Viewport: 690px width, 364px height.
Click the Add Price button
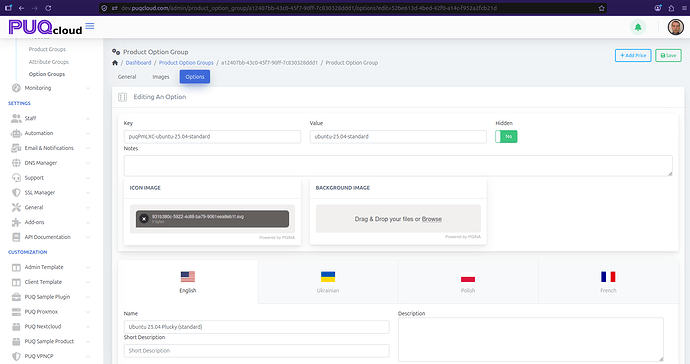point(633,55)
